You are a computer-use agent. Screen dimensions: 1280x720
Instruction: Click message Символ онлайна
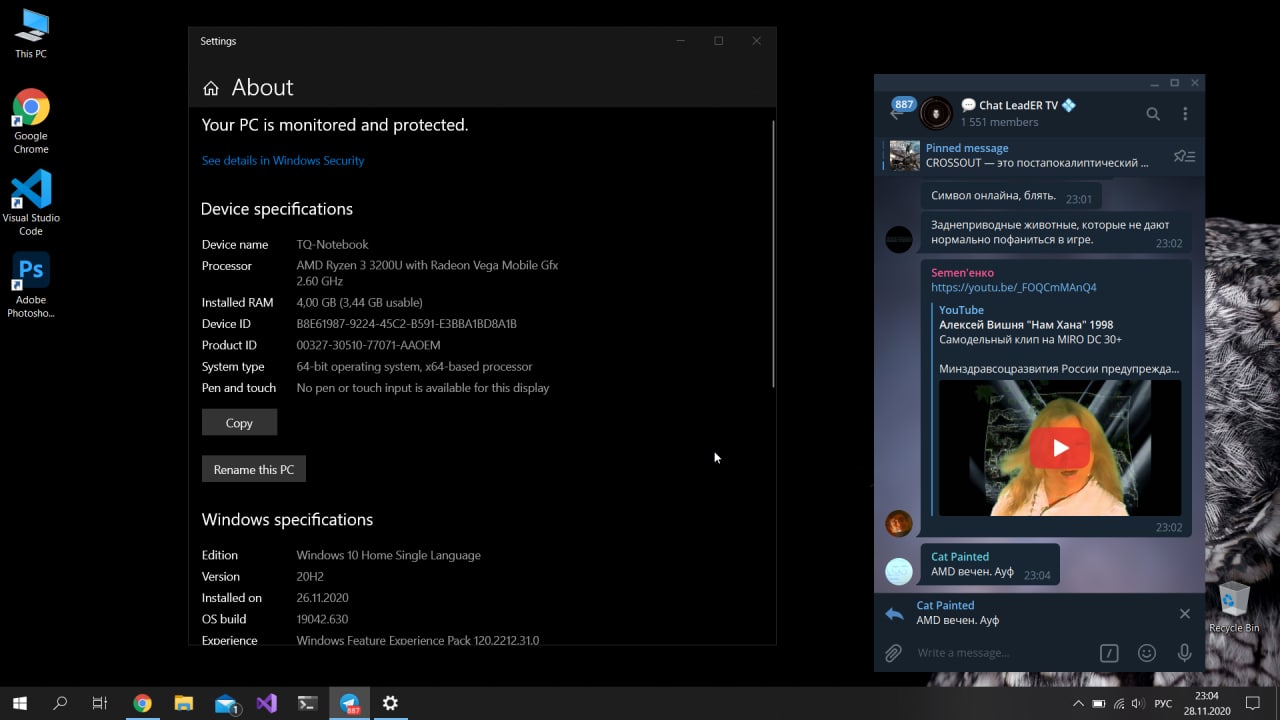click(x=1011, y=197)
